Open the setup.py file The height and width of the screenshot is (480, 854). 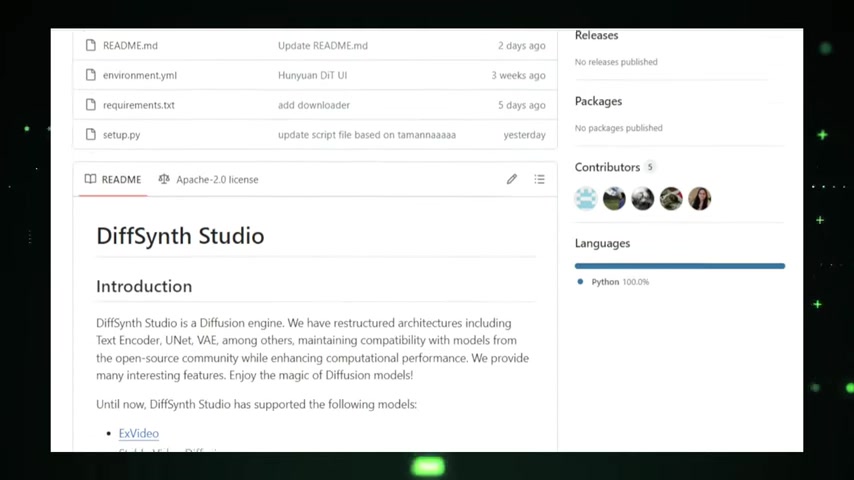click(121, 135)
